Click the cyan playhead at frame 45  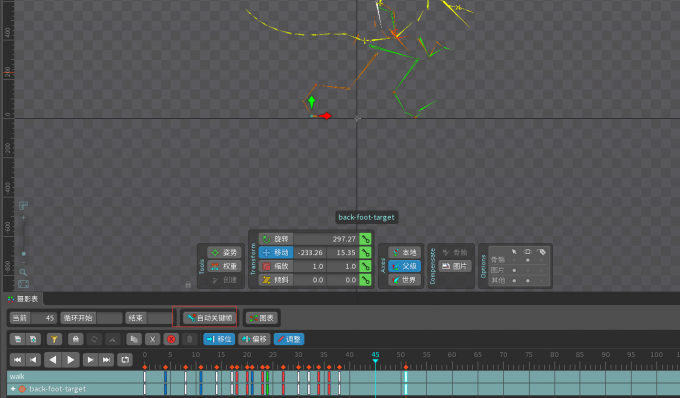pyautogui.click(x=375, y=360)
